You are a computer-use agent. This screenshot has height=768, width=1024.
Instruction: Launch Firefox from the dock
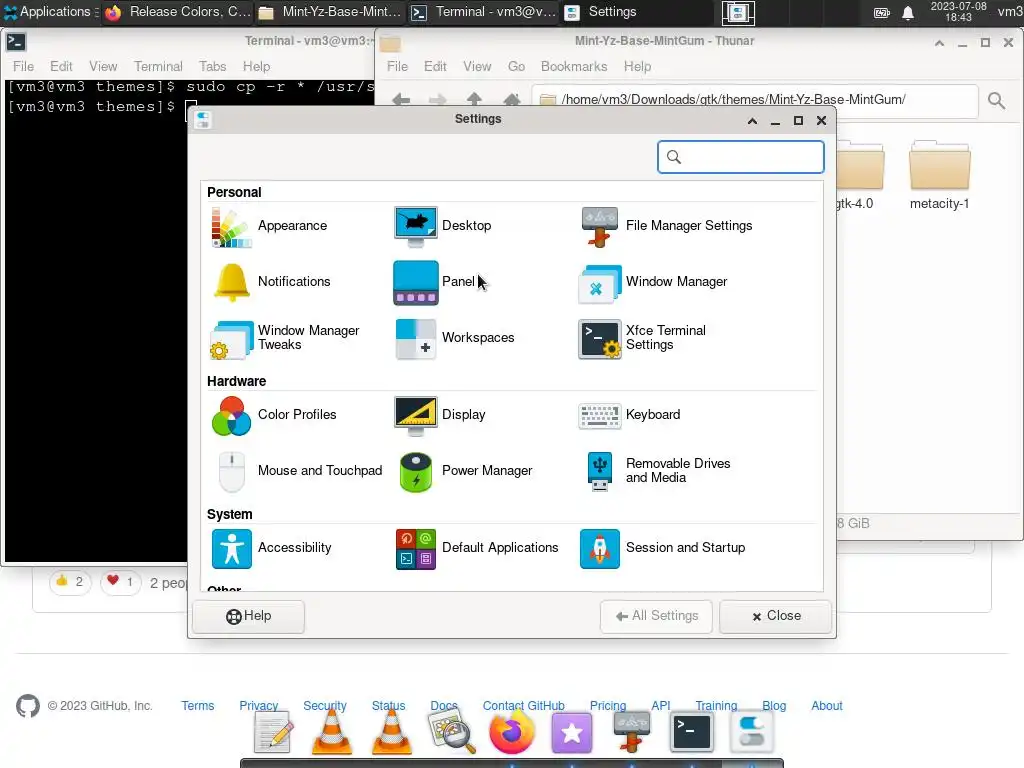511,731
